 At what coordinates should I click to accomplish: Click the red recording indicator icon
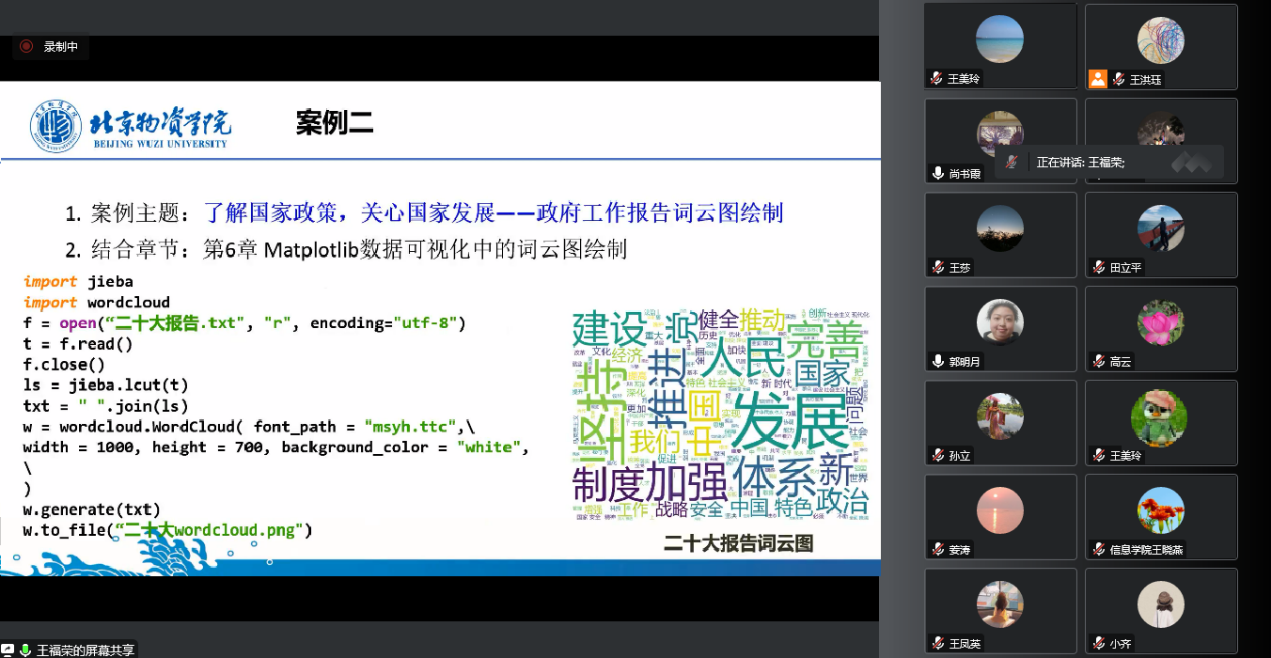coord(26,46)
